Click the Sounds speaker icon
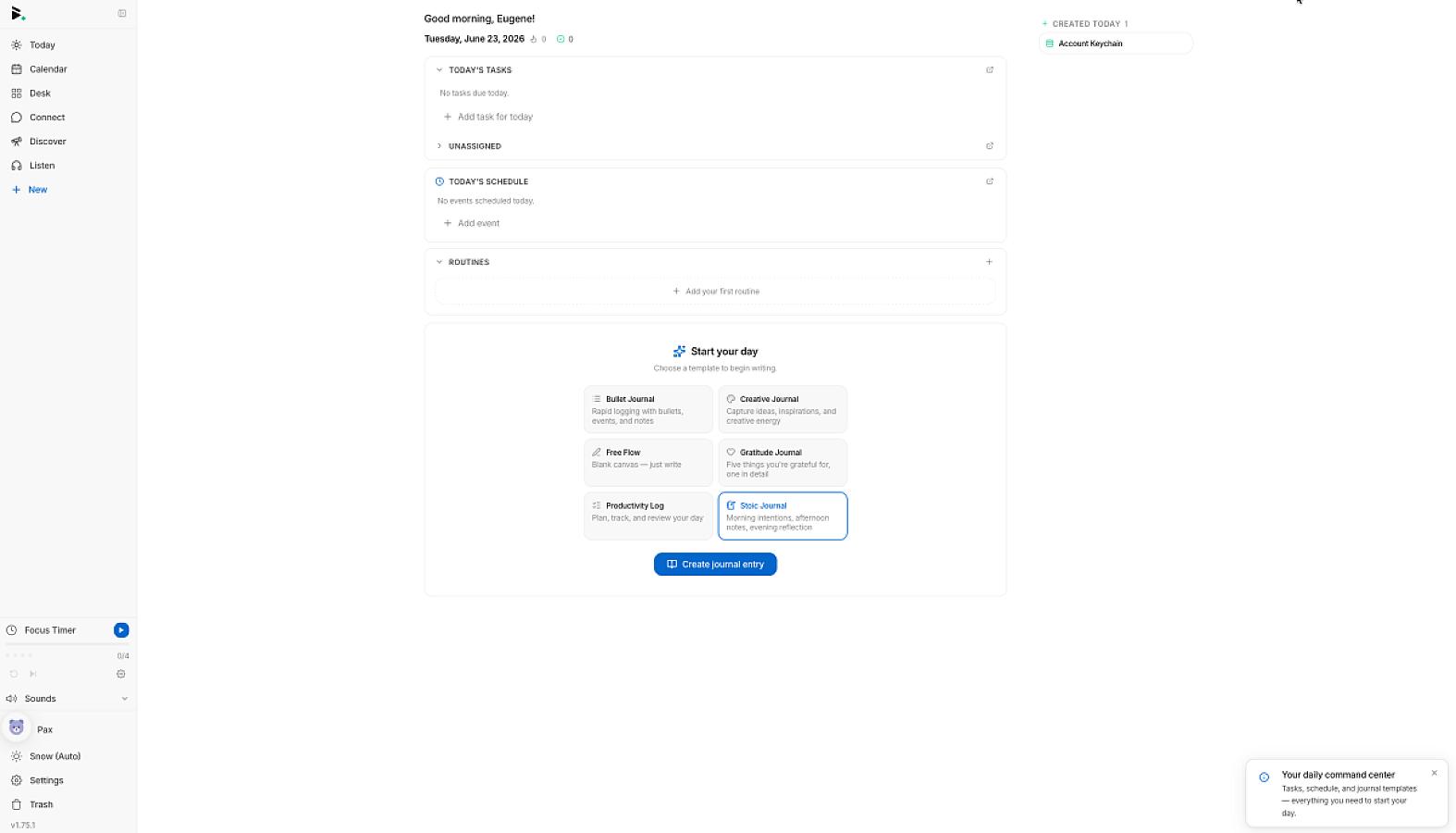Viewport: 1456px width, 833px height. pyautogui.click(x=12, y=699)
